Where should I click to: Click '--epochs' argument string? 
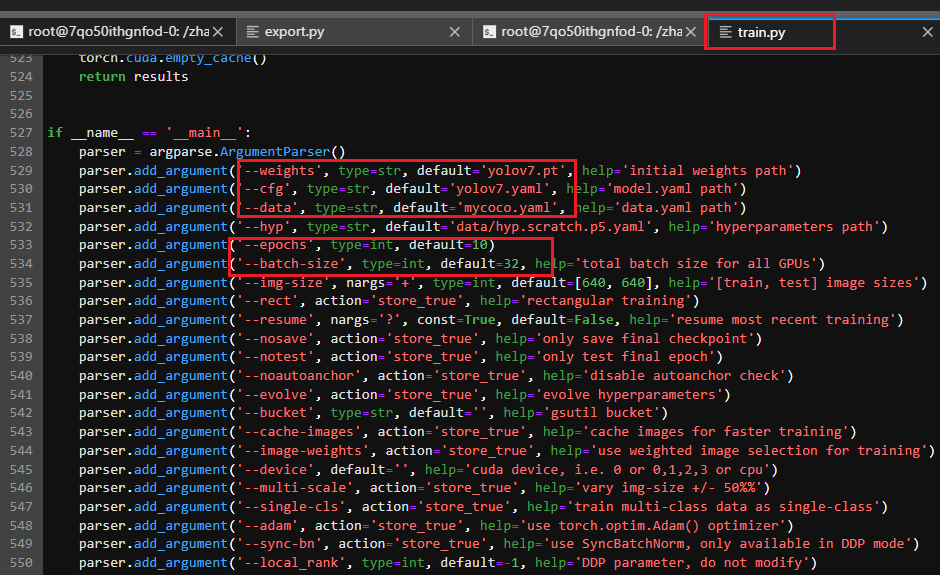pos(276,245)
